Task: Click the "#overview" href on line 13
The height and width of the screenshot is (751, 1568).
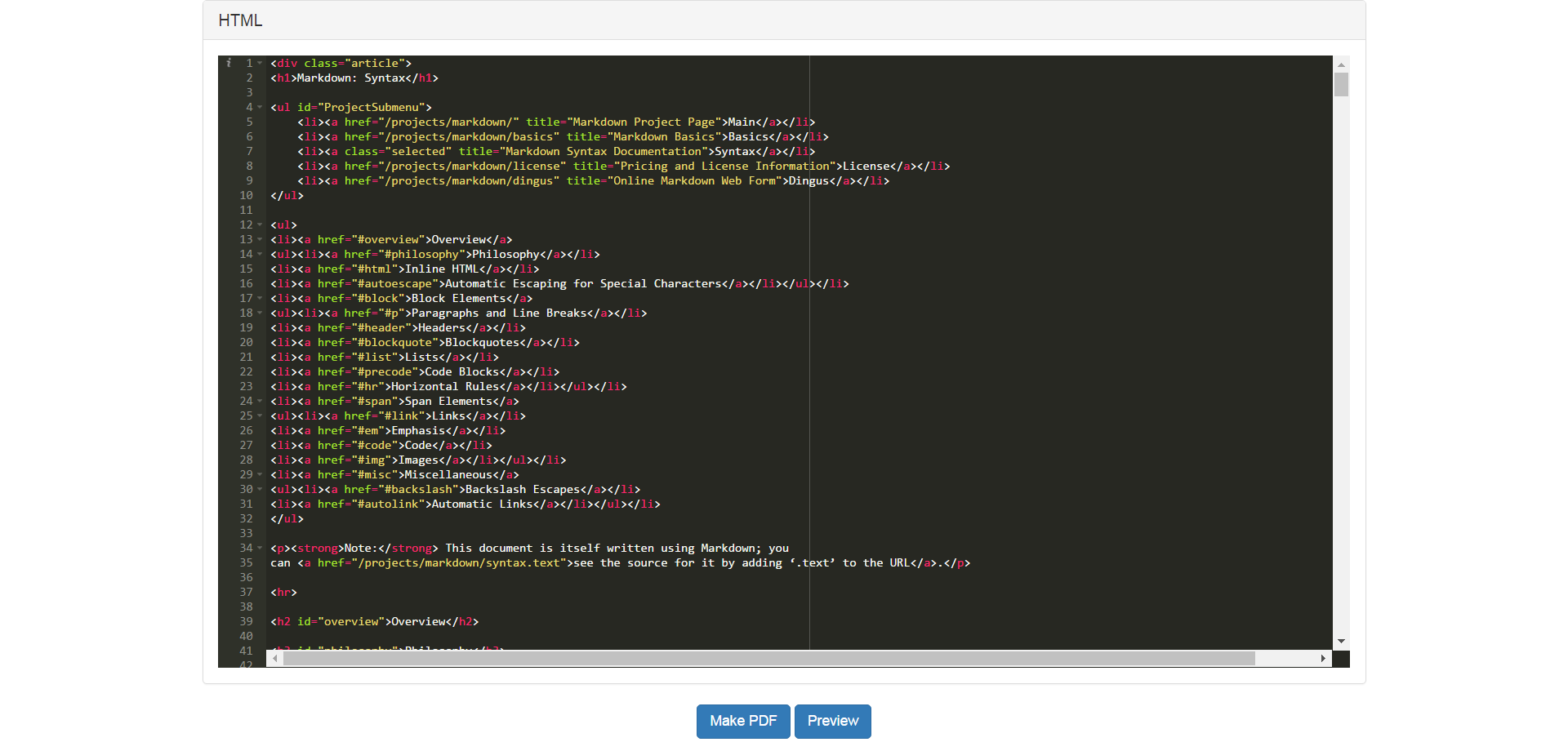Action: pos(388,239)
